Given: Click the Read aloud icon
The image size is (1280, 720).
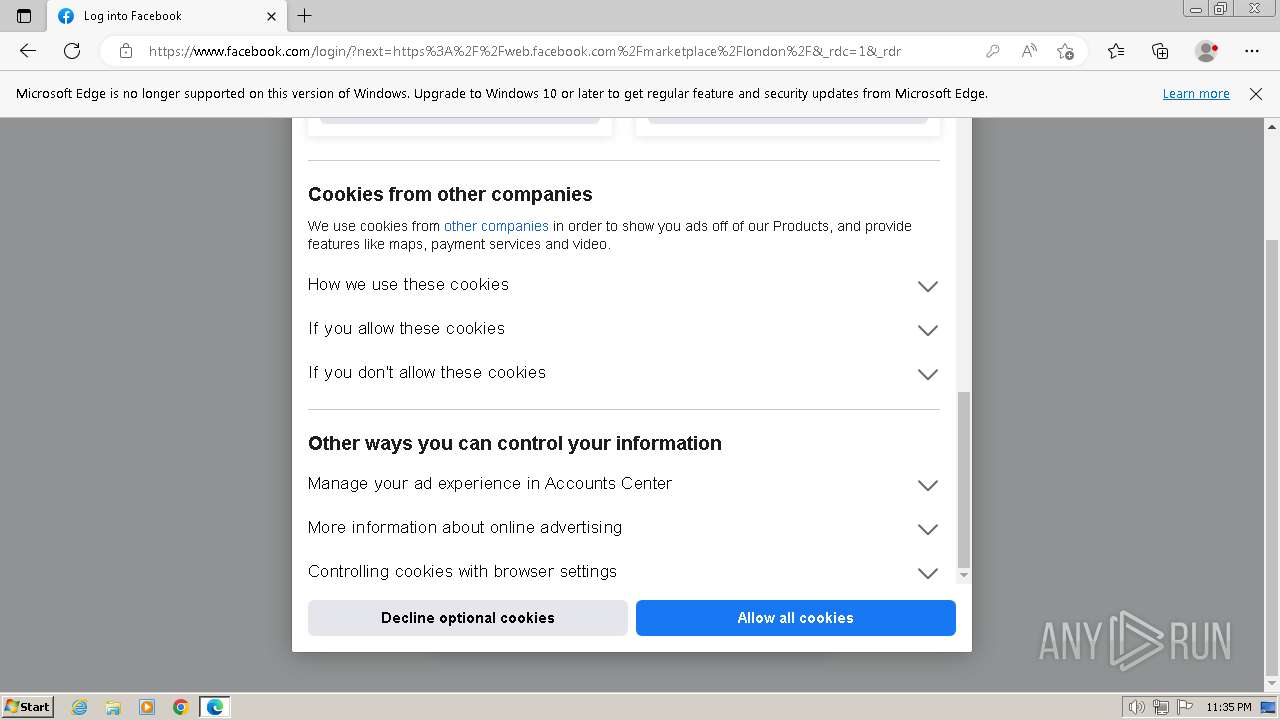Looking at the screenshot, I should [x=1029, y=51].
